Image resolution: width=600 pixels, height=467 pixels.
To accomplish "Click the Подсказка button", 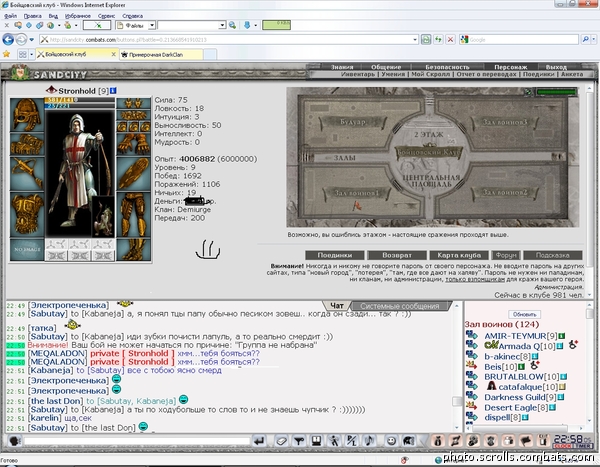I will [x=553, y=255].
